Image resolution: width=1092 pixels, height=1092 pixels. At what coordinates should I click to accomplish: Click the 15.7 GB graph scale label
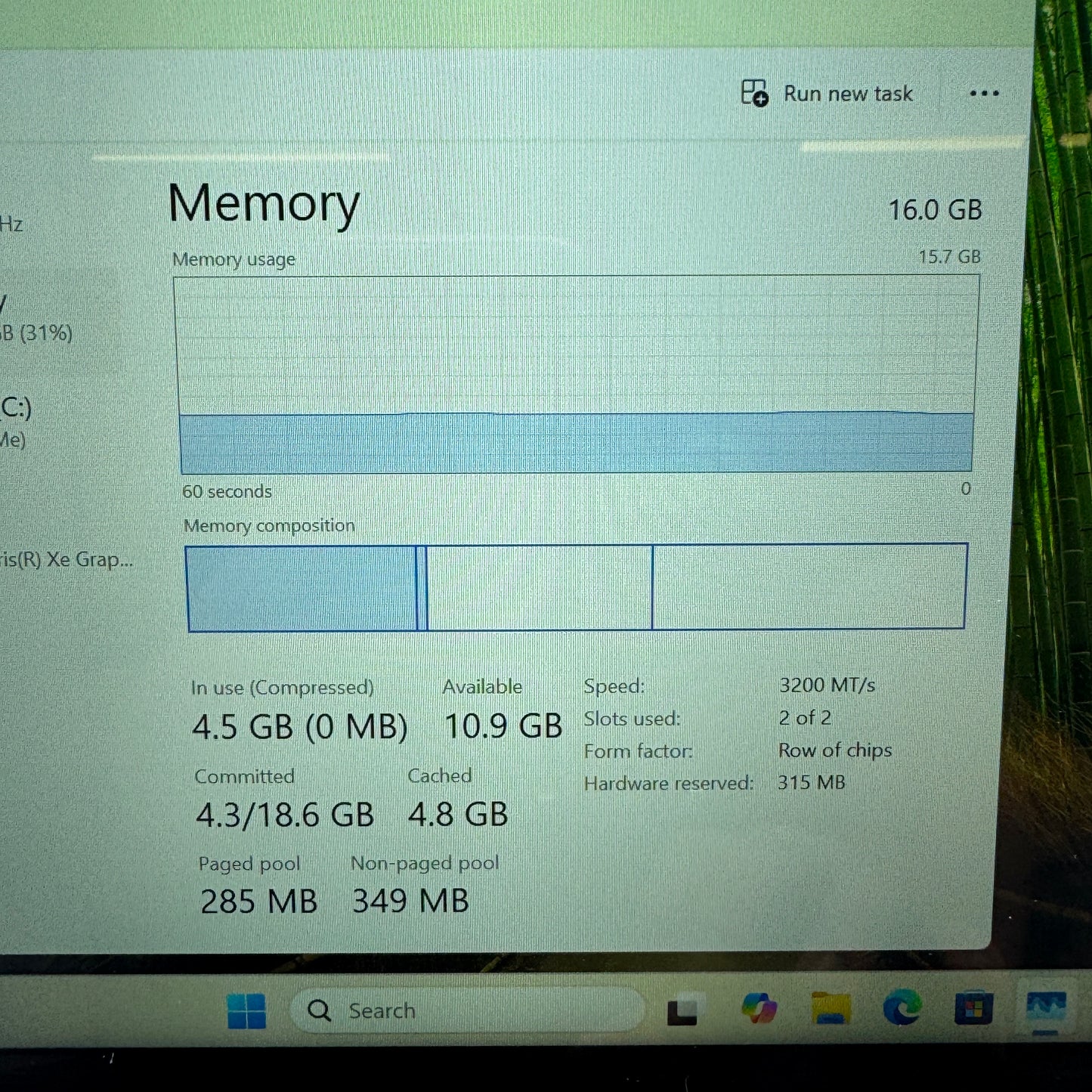click(949, 257)
